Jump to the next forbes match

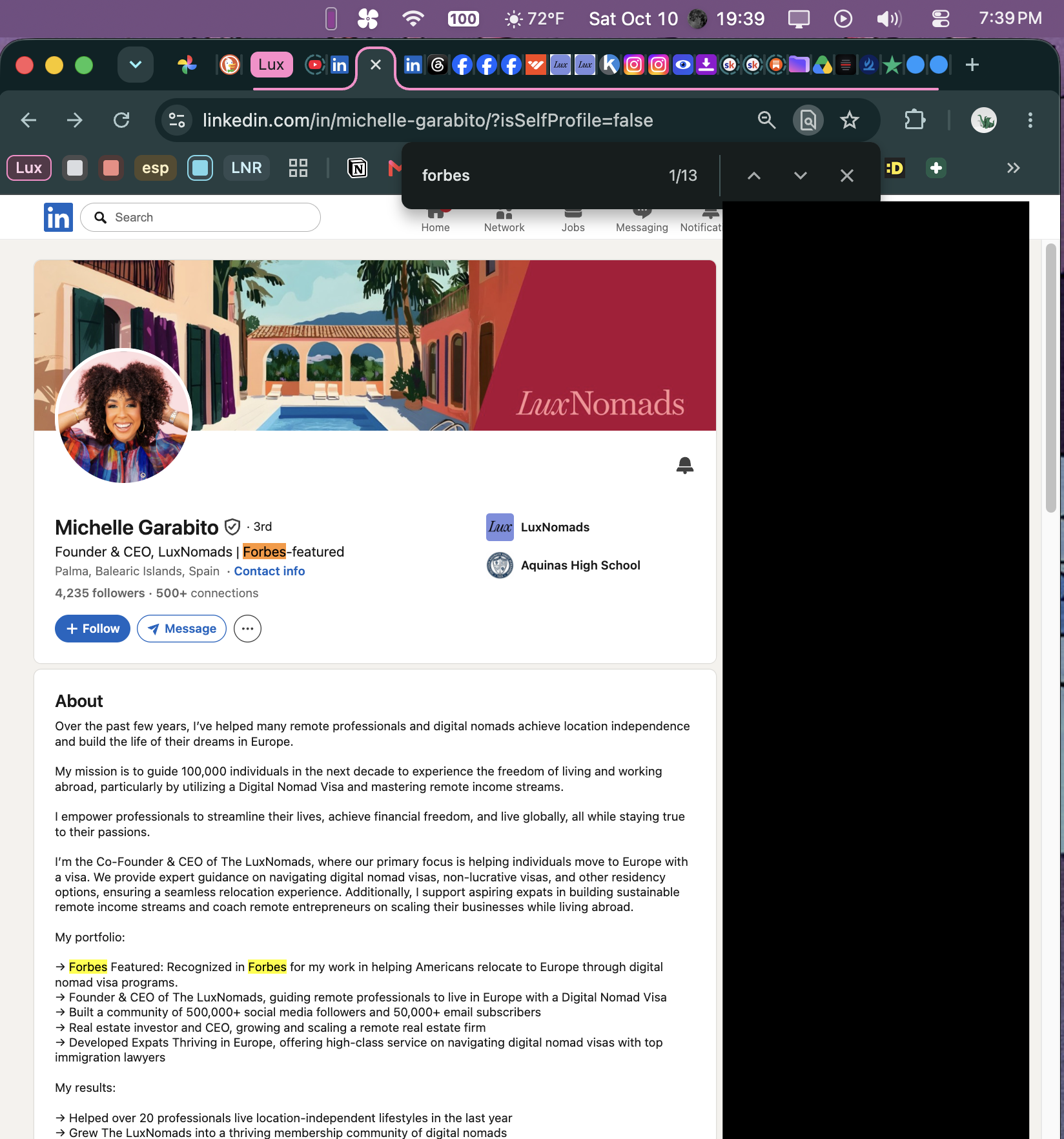(800, 176)
